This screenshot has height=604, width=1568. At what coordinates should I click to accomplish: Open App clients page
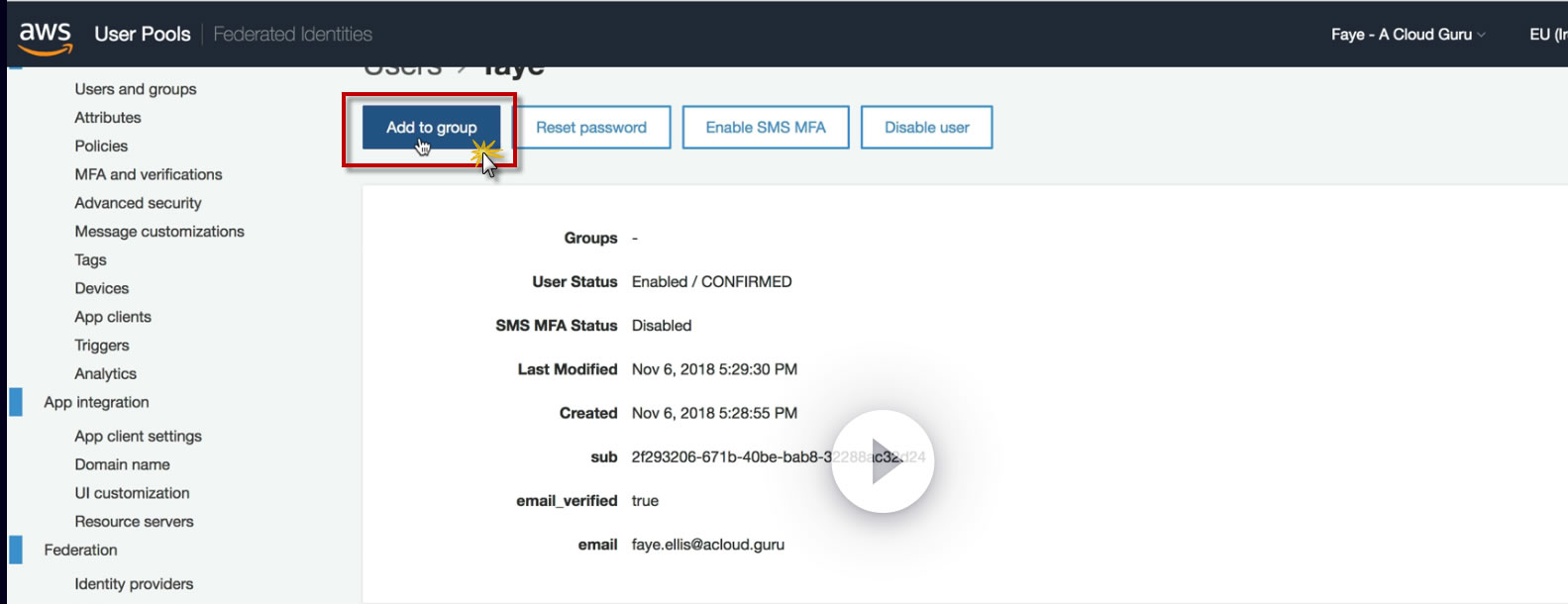113,317
